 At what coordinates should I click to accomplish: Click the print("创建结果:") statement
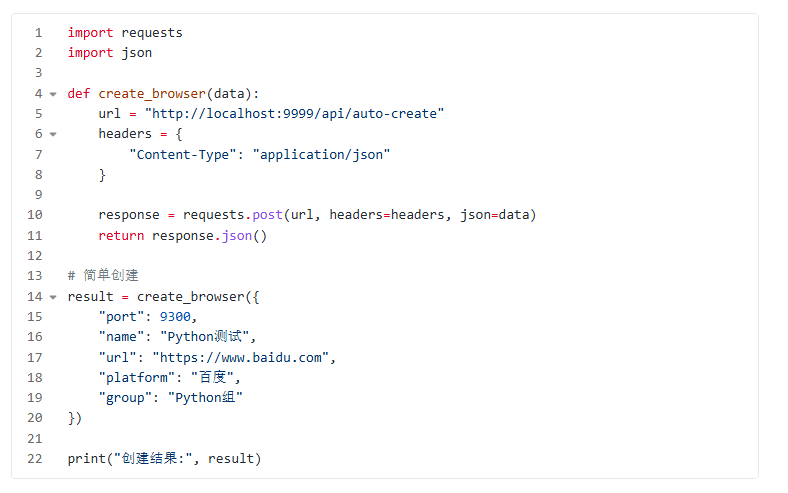tap(164, 459)
